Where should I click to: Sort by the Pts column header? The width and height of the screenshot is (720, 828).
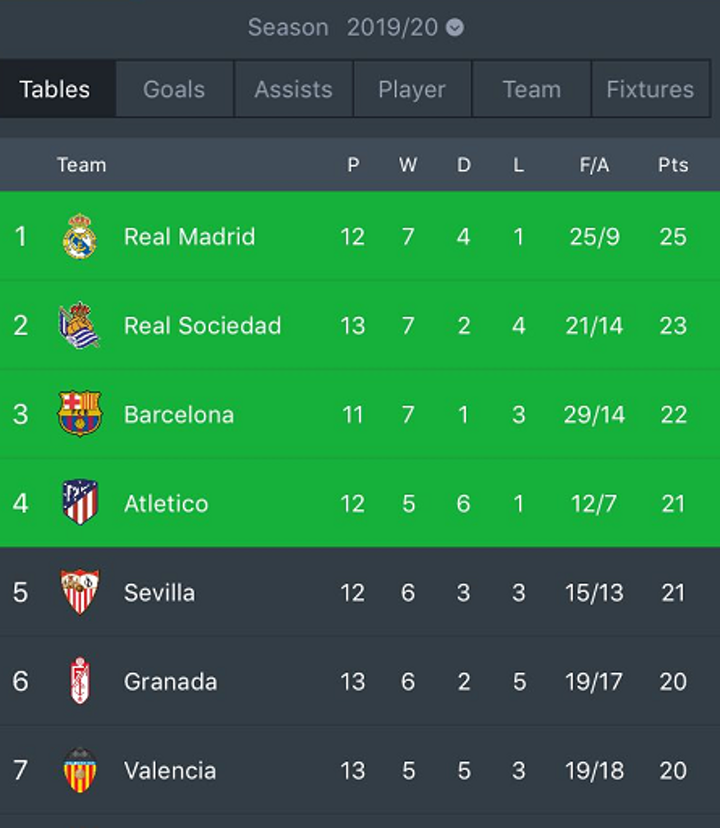pos(673,165)
